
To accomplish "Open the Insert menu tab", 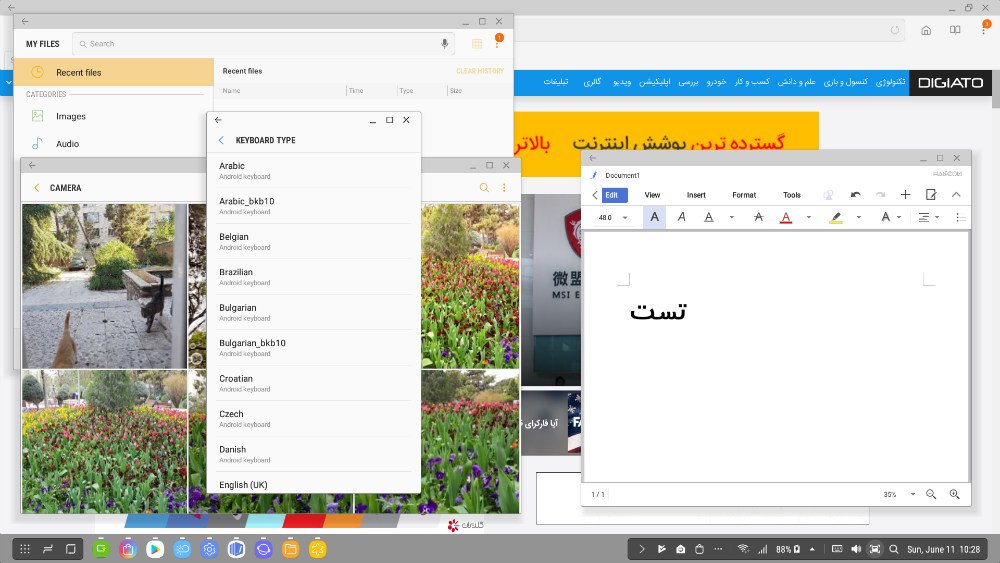I will [x=696, y=195].
